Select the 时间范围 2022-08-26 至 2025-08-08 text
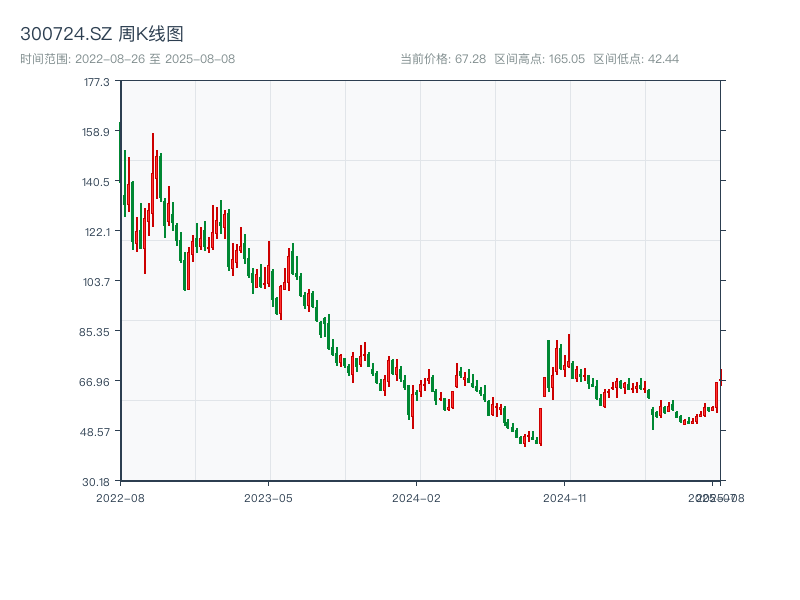 128,59
